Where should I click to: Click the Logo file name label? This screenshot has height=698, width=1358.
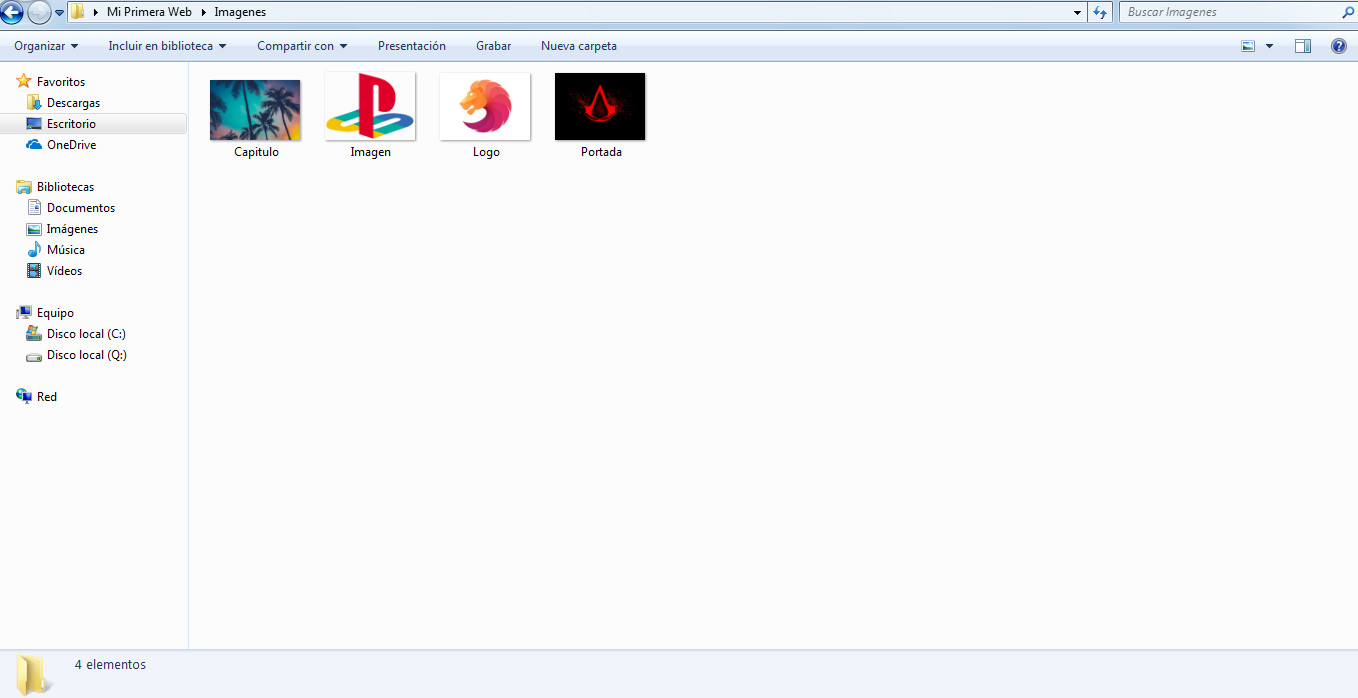point(486,152)
